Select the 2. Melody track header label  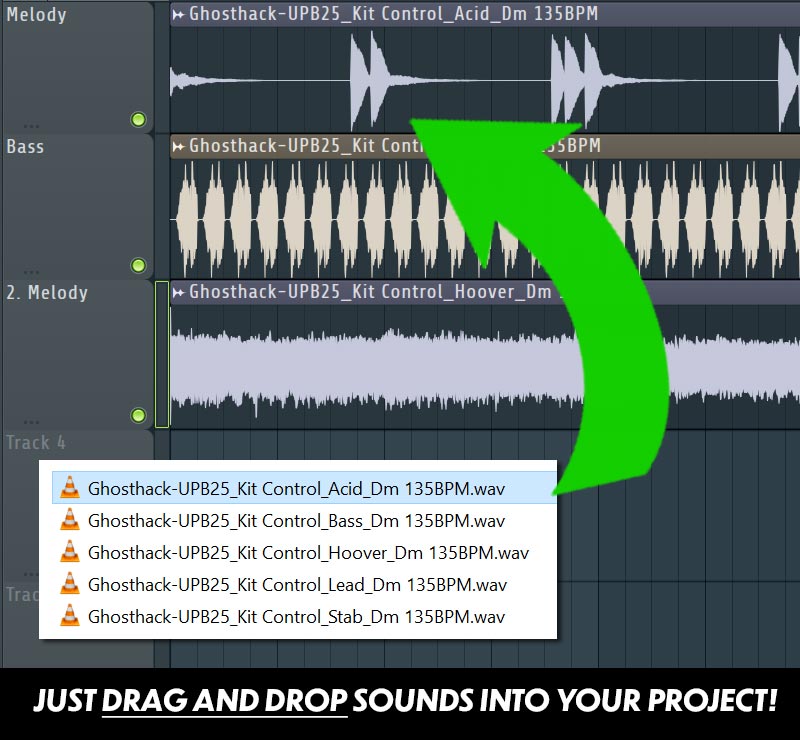pyautogui.click(x=47, y=292)
